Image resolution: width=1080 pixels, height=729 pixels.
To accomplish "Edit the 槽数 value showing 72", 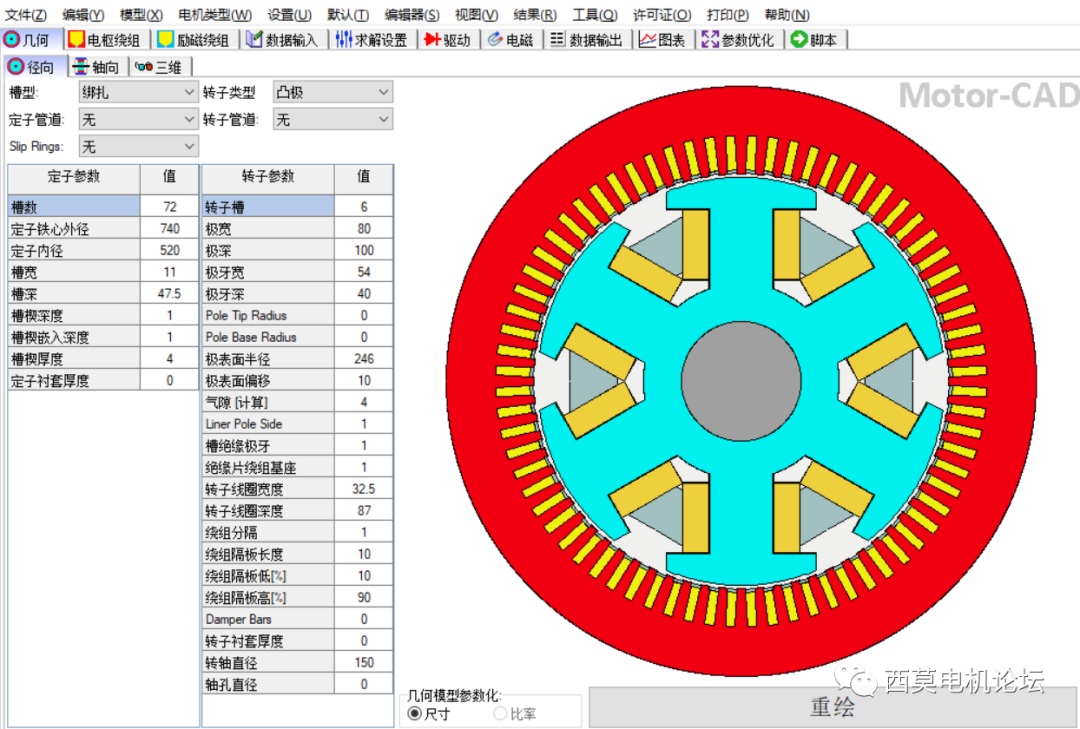I will [x=169, y=207].
